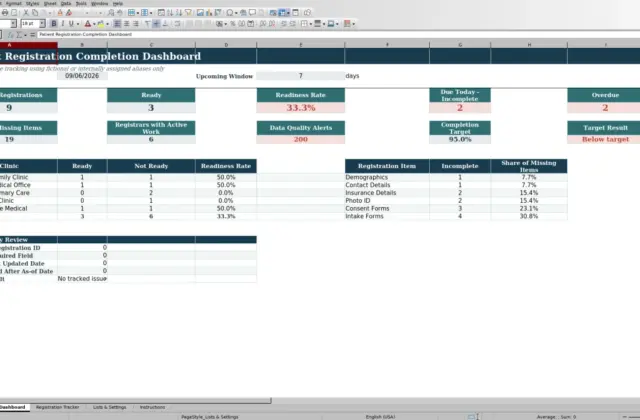Click the Print icon in toolbar

(5, 13)
